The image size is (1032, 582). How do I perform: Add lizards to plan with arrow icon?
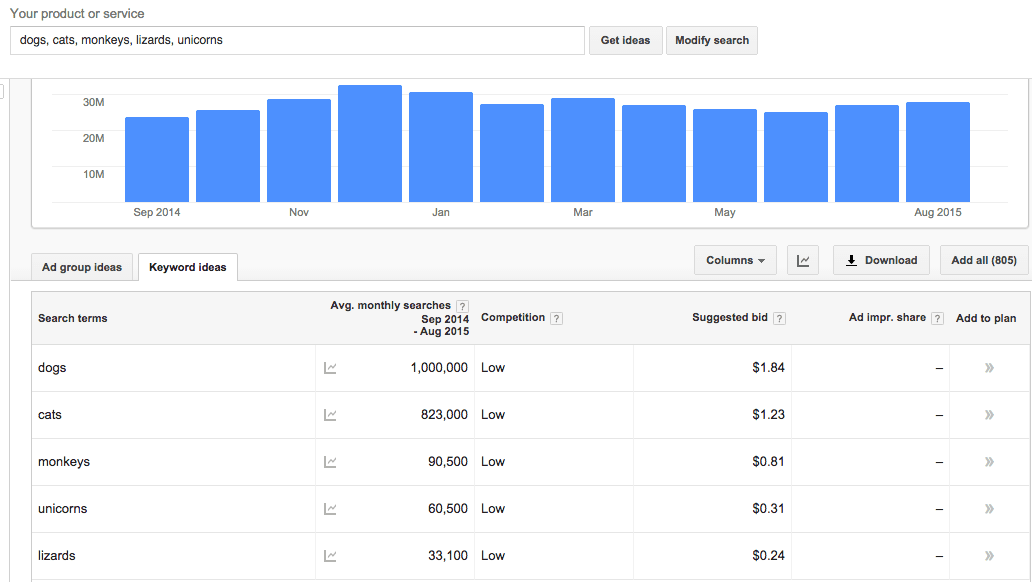[989, 556]
